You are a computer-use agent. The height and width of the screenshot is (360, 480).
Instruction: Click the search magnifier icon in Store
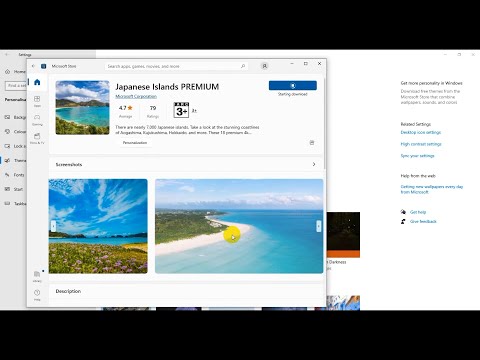pyautogui.click(x=243, y=66)
